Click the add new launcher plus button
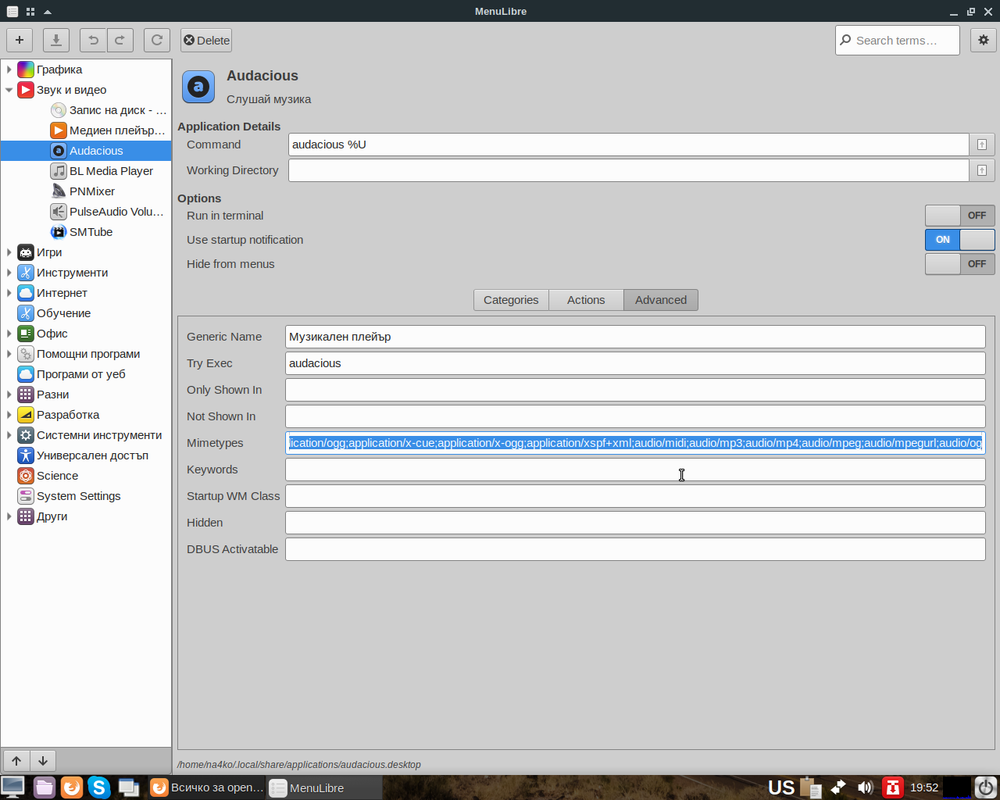This screenshot has width=1000, height=800. point(19,40)
